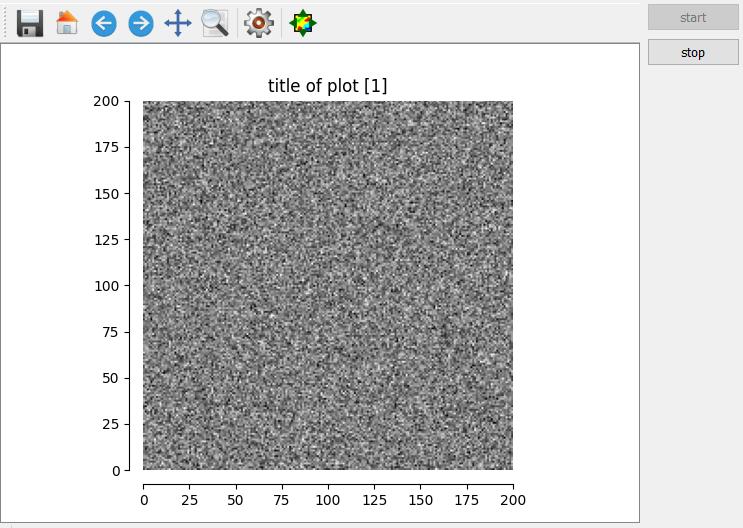This screenshot has width=743, height=528.
Task: Open Configure subplots gear icon
Action: pos(259,23)
